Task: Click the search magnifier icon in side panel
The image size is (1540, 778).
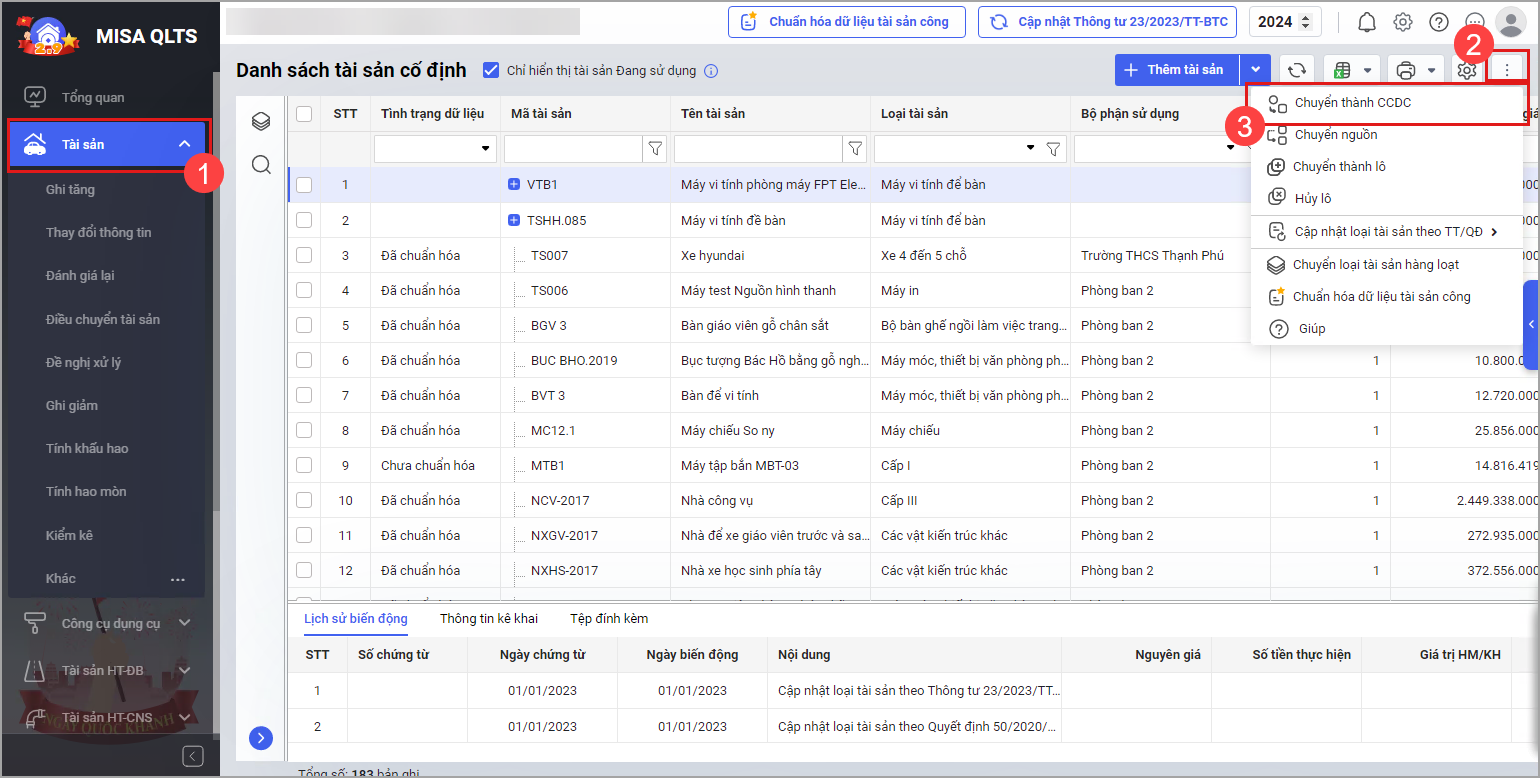Action: click(261, 165)
